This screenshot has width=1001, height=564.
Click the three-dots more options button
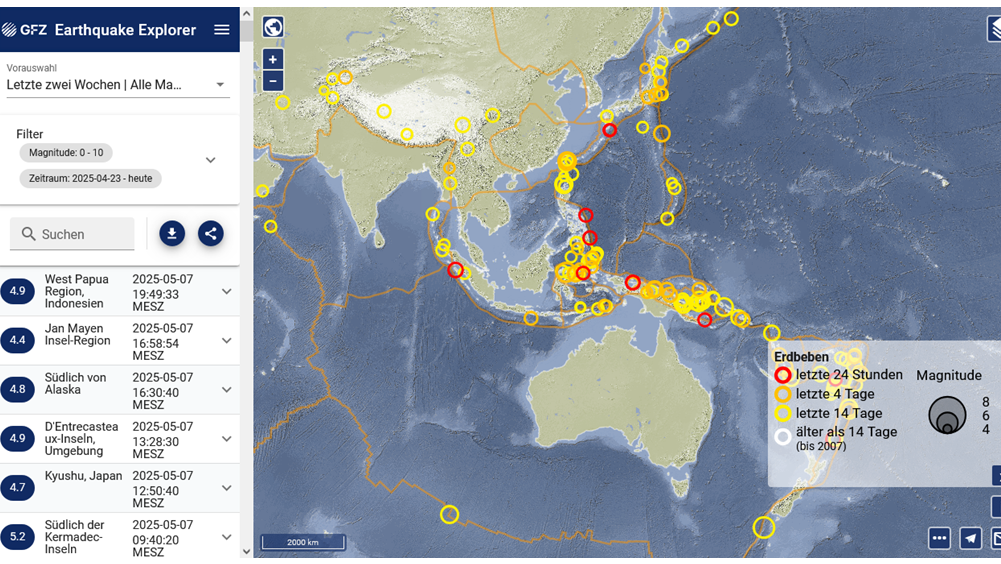click(939, 538)
